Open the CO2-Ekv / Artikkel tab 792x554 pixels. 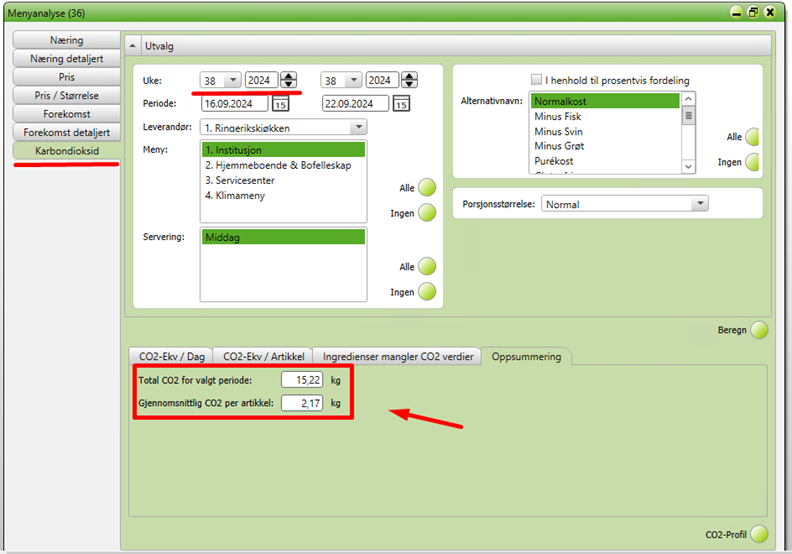(x=264, y=357)
